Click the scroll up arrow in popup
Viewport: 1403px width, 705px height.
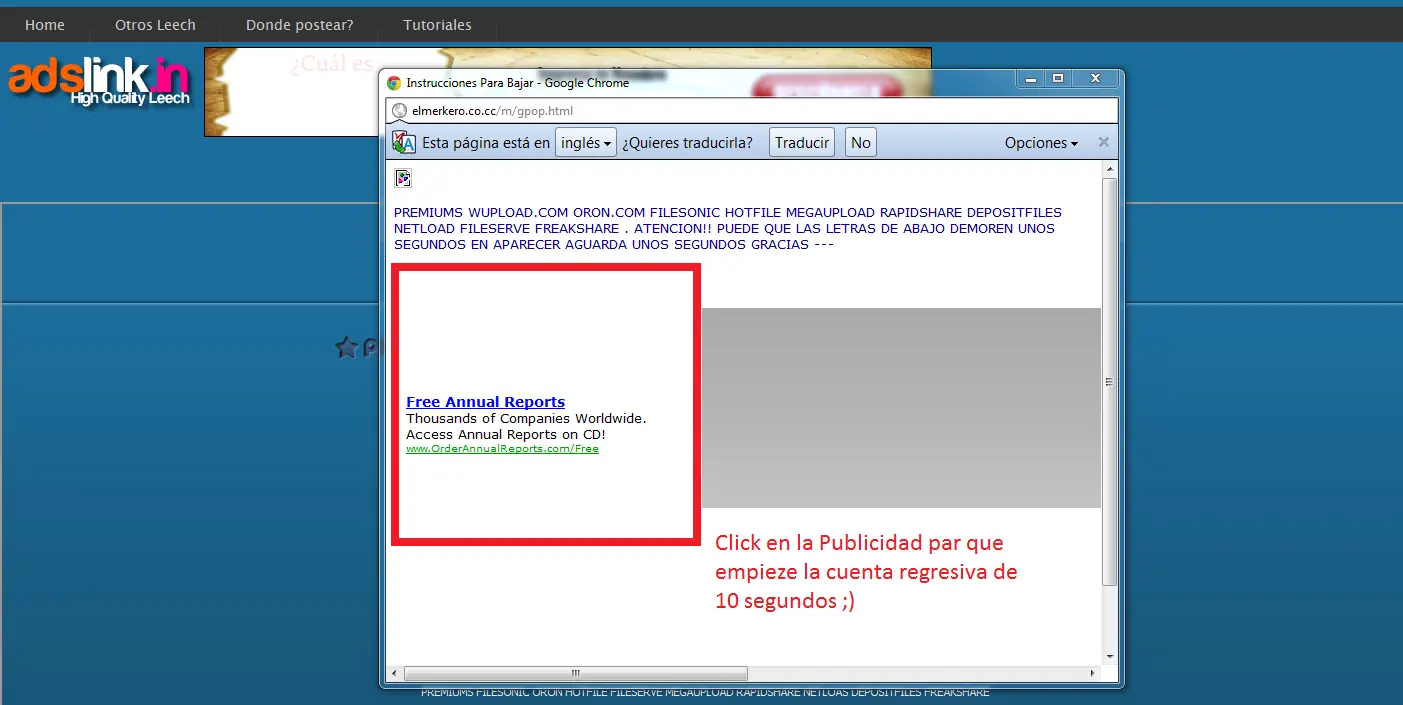(x=1109, y=170)
